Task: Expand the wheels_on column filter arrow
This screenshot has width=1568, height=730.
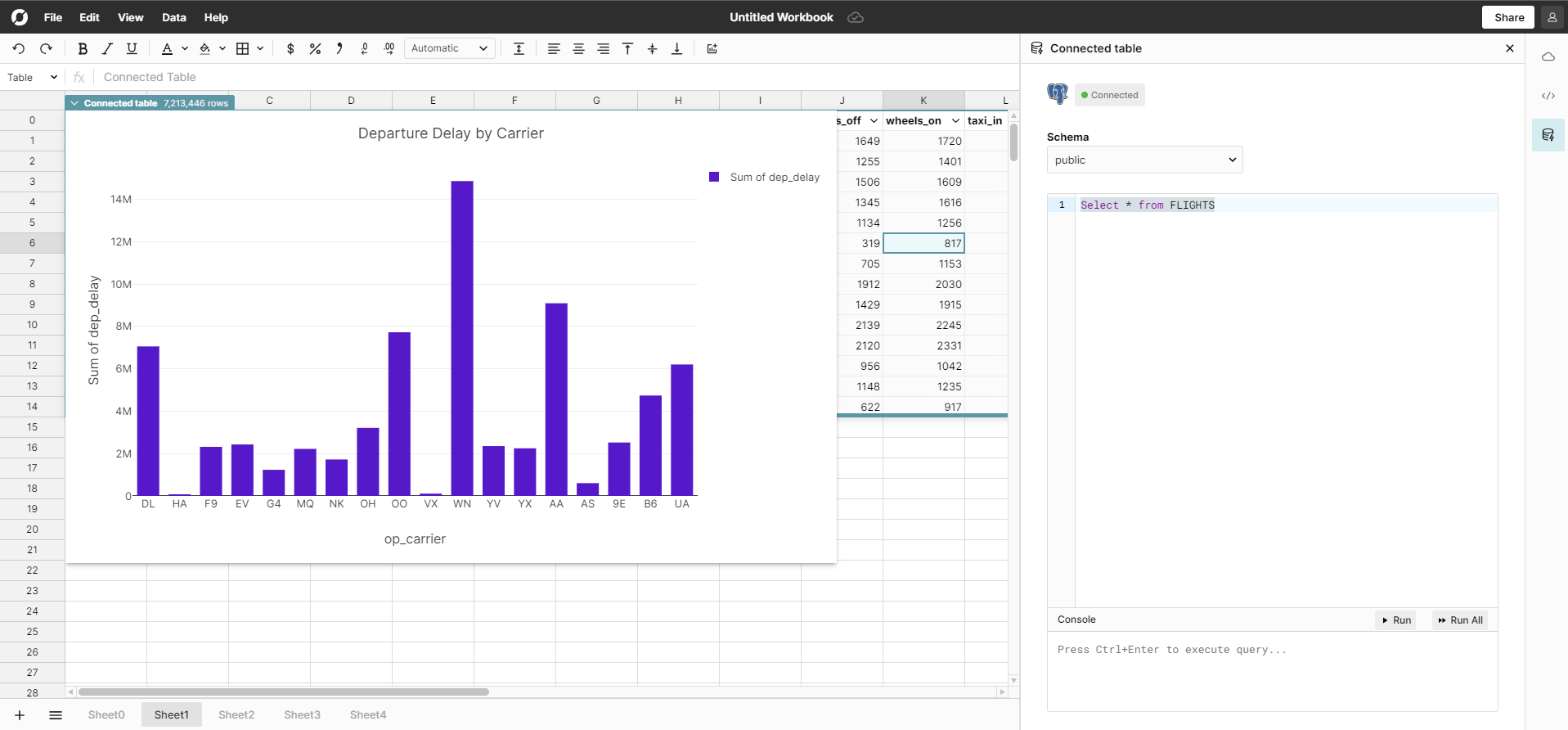Action: (955, 121)
